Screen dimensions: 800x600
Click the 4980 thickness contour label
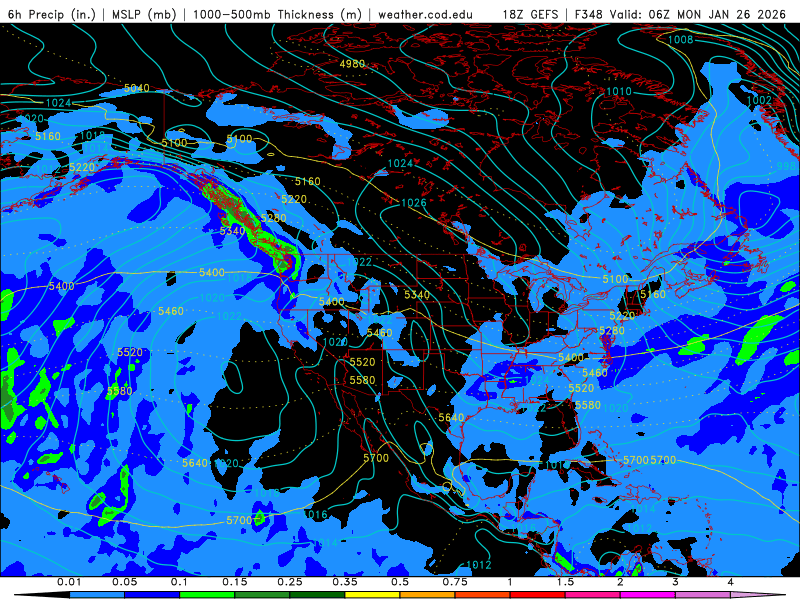[x=352, y=64]
